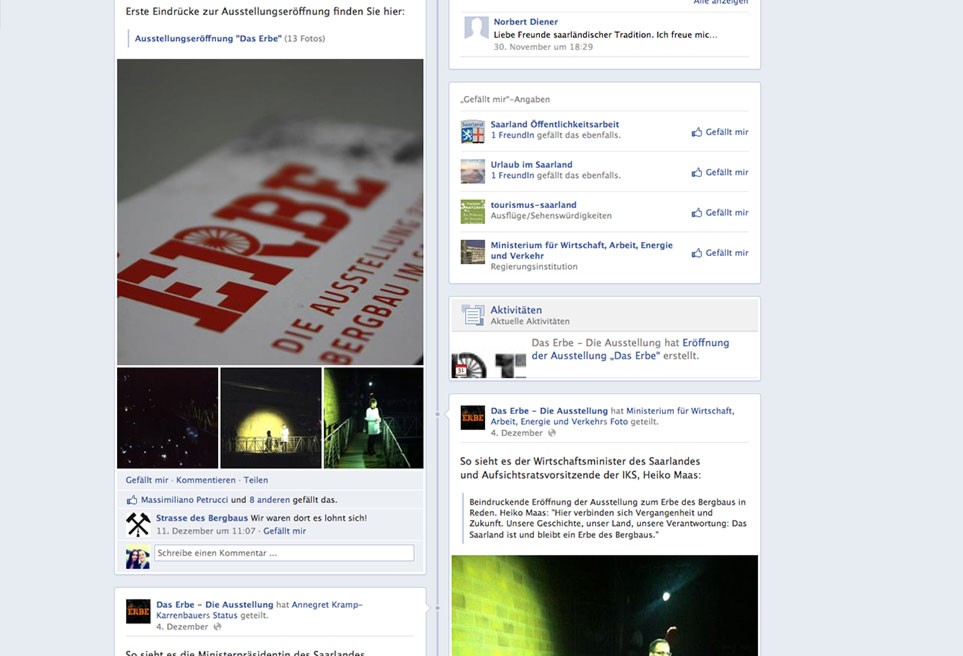Open the Urlaub im Saarland page avatar
The width and height of the screenshot is (963, 656).
(x=472, y=171)
